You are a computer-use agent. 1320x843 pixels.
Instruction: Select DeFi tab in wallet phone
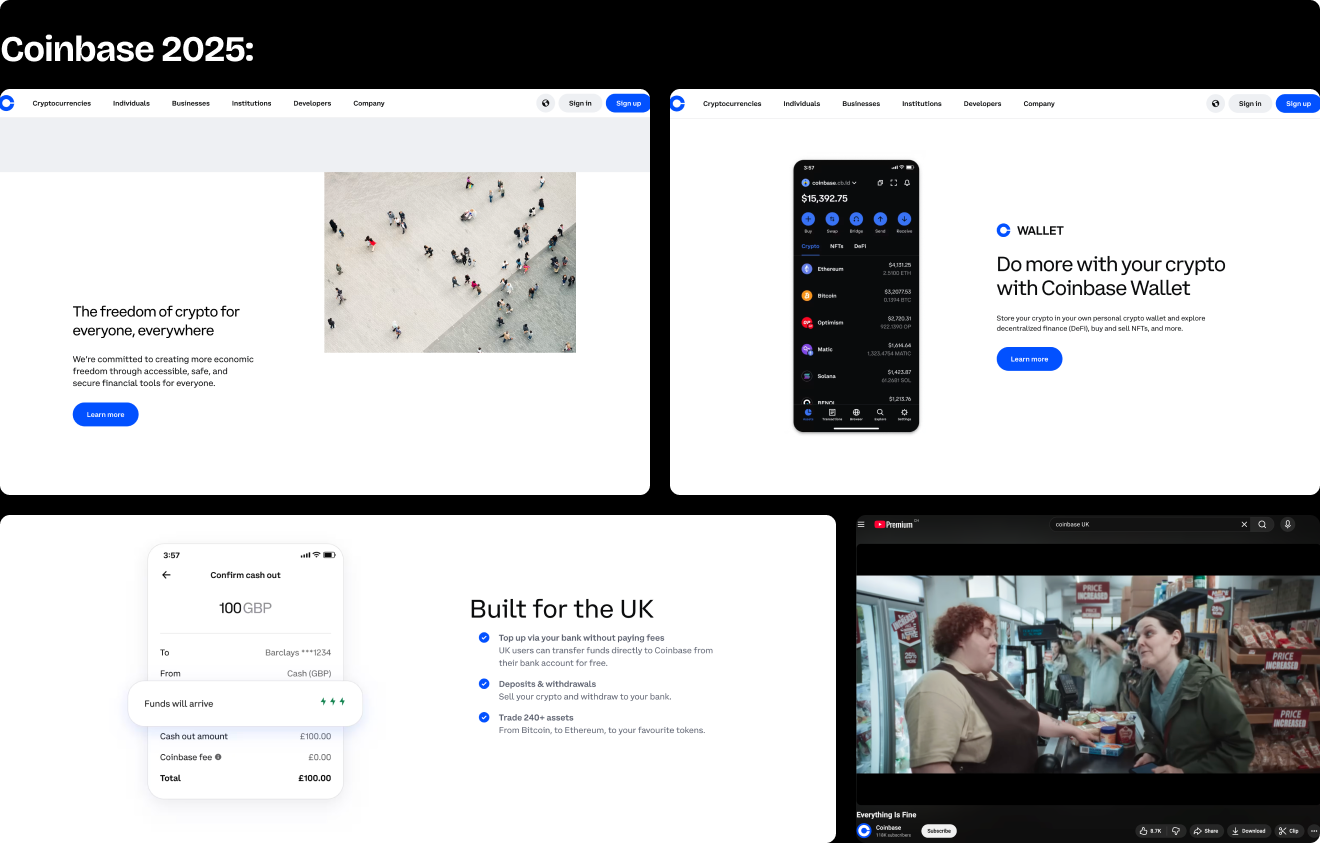coord(860,246)
